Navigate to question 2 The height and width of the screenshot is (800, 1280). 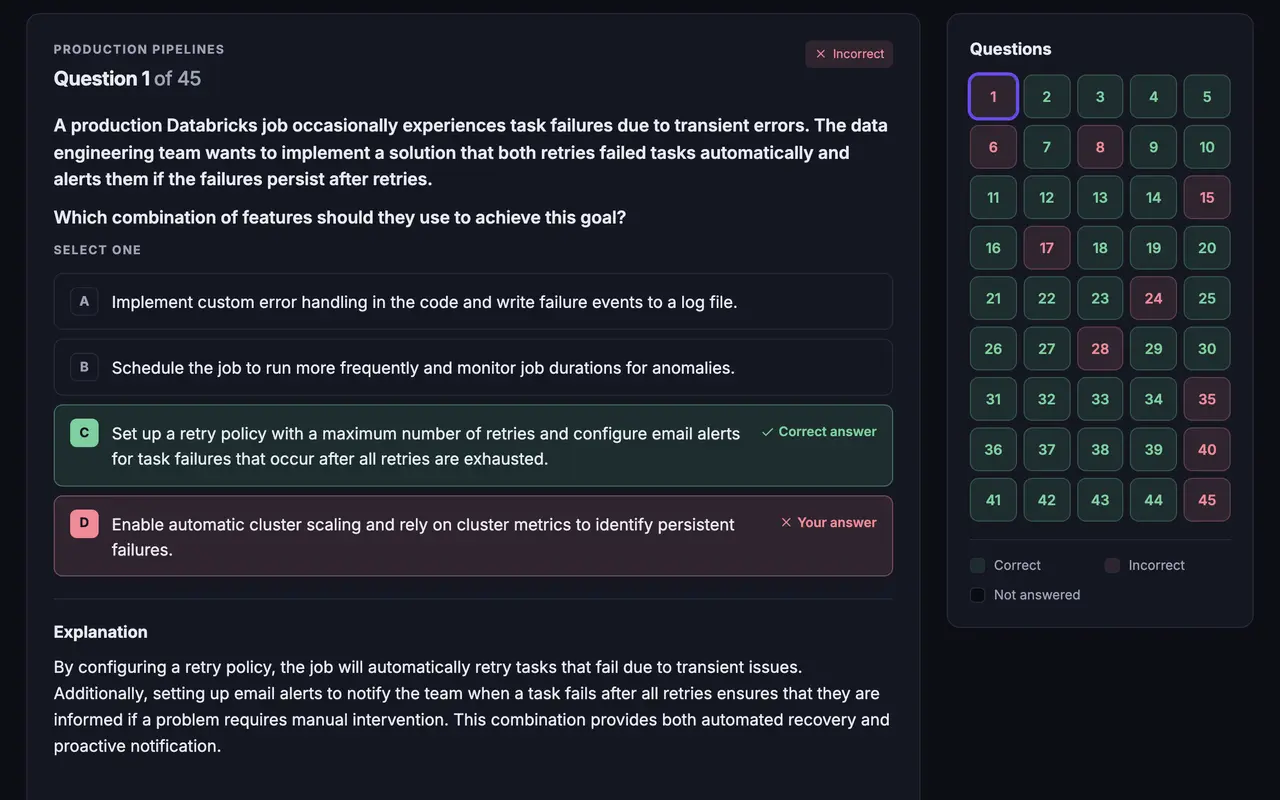[1047, 97]
